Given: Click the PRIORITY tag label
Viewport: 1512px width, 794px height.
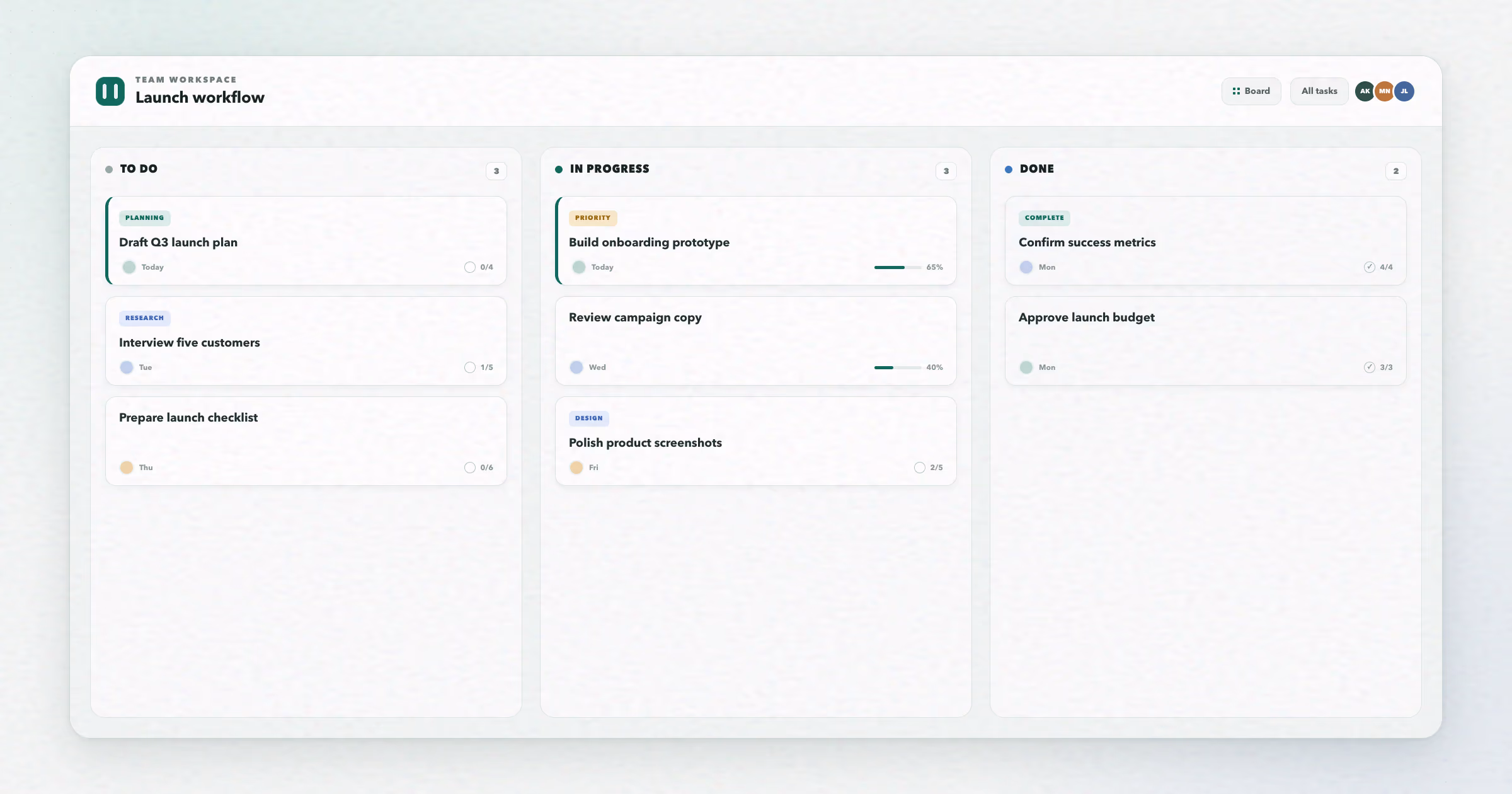Looking at the screenshot, I should [593, 218].
